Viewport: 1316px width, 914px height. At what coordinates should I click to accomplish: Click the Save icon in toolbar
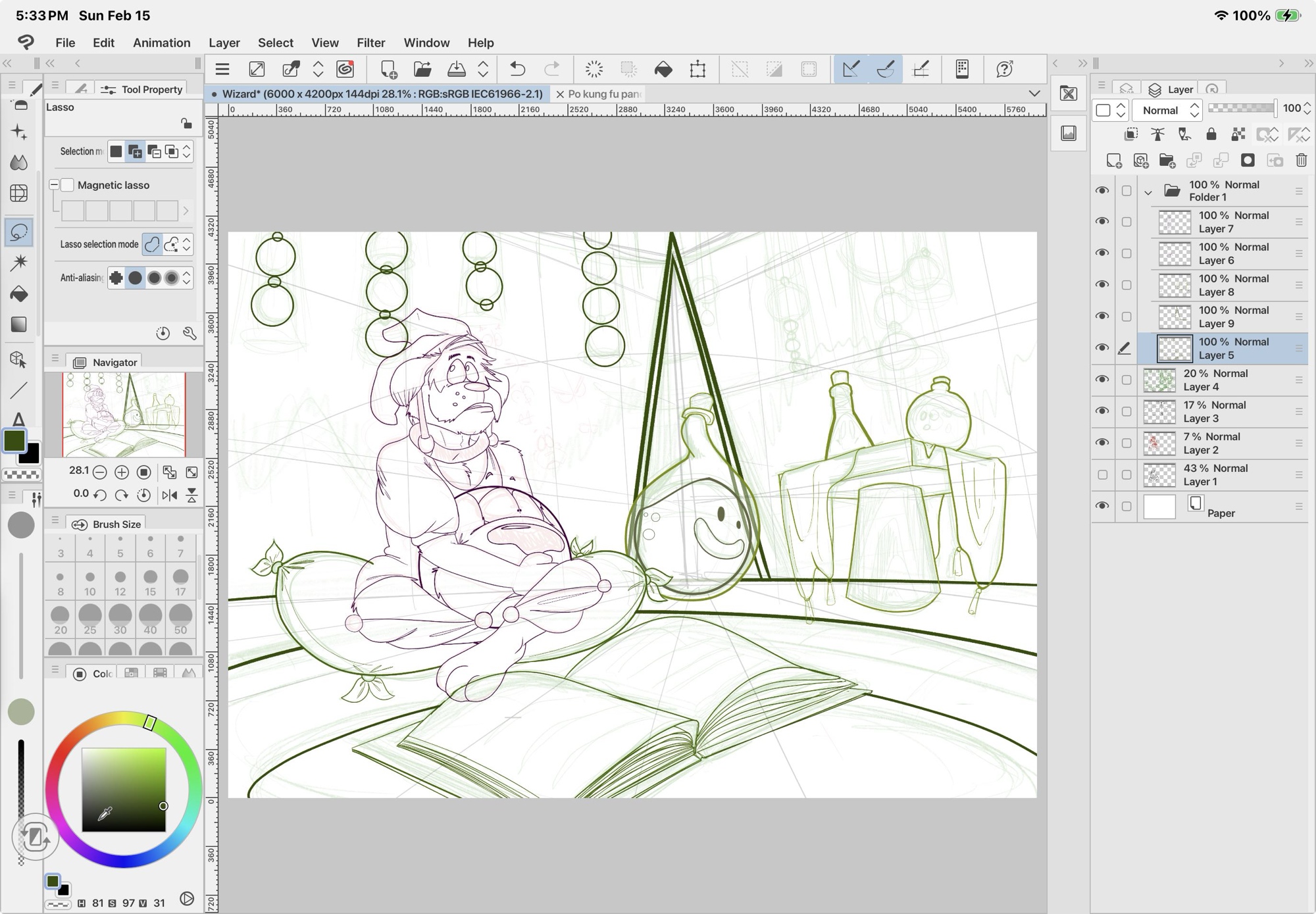click(456, 69)
